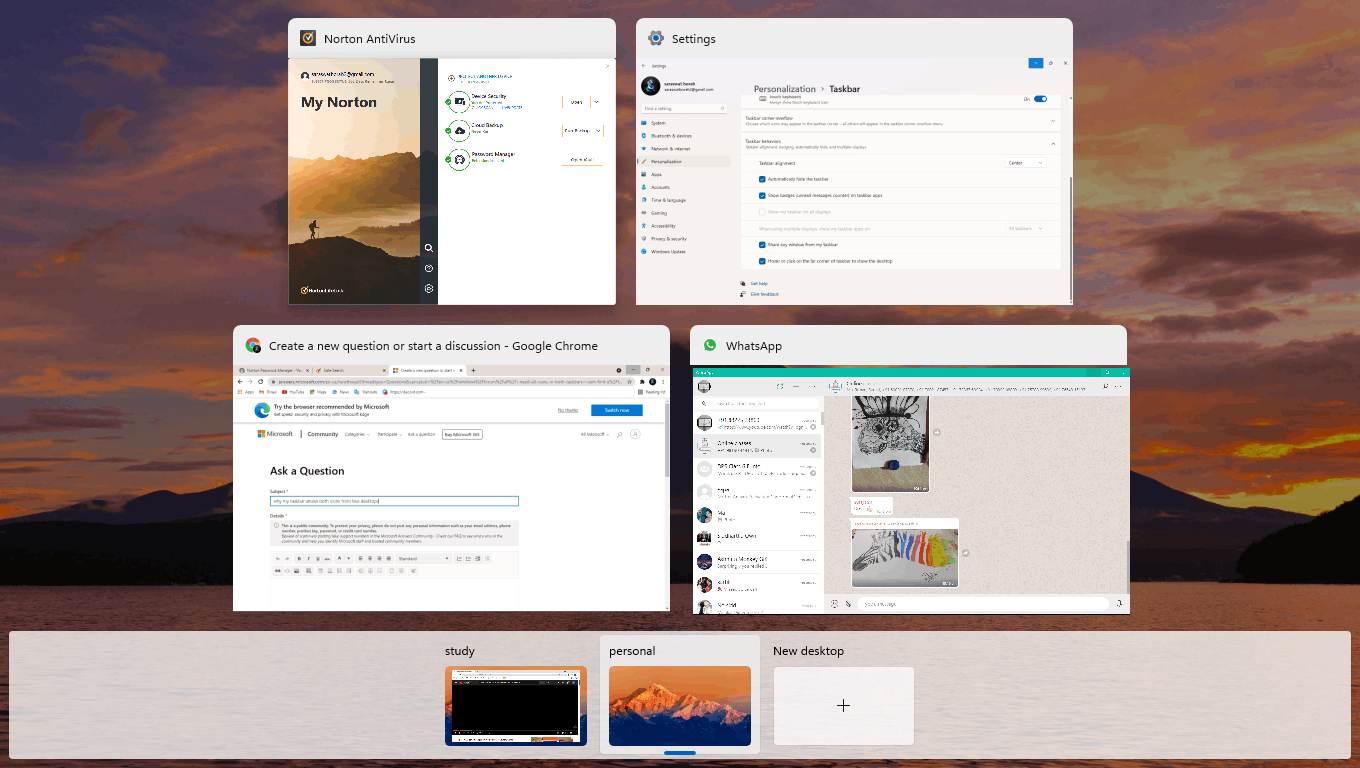The height and width of the screenshot is (768, 1360).
Task: Click the Settings user profile avatar
Action: [x=650, y=85]
